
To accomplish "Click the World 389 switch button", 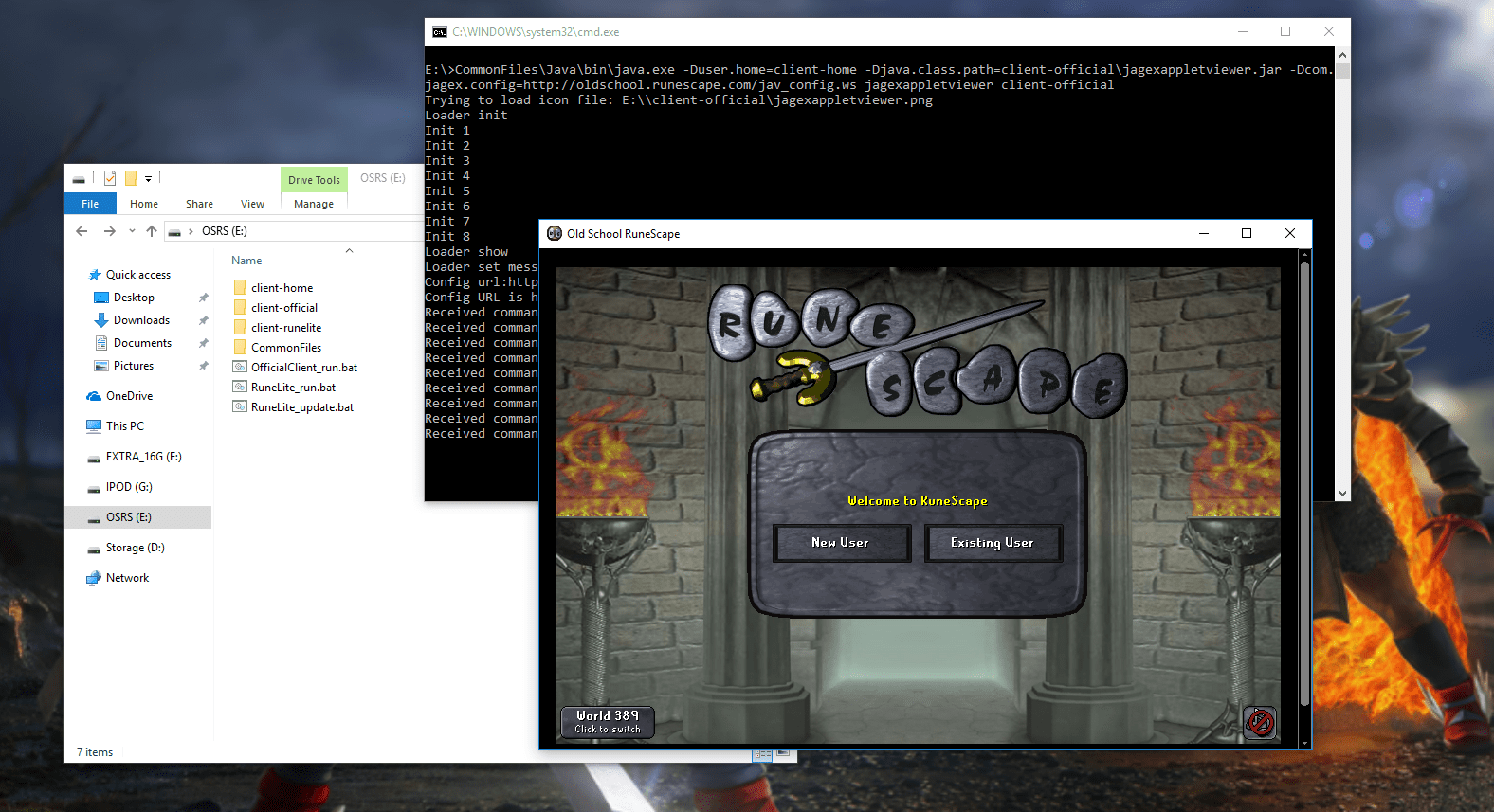I will pos(608,722).
